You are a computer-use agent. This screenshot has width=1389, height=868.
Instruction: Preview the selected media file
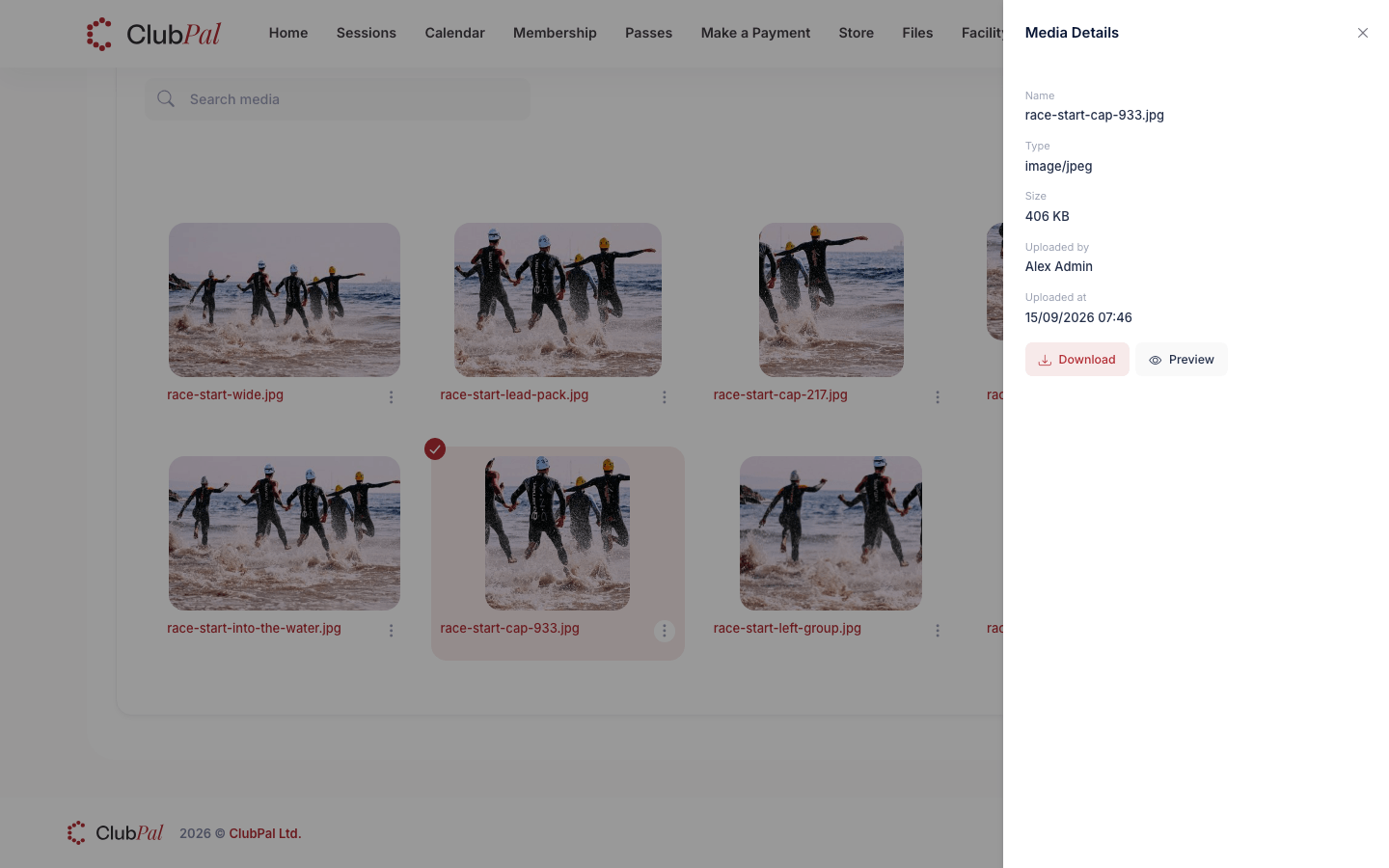(x=1181, y=360)
